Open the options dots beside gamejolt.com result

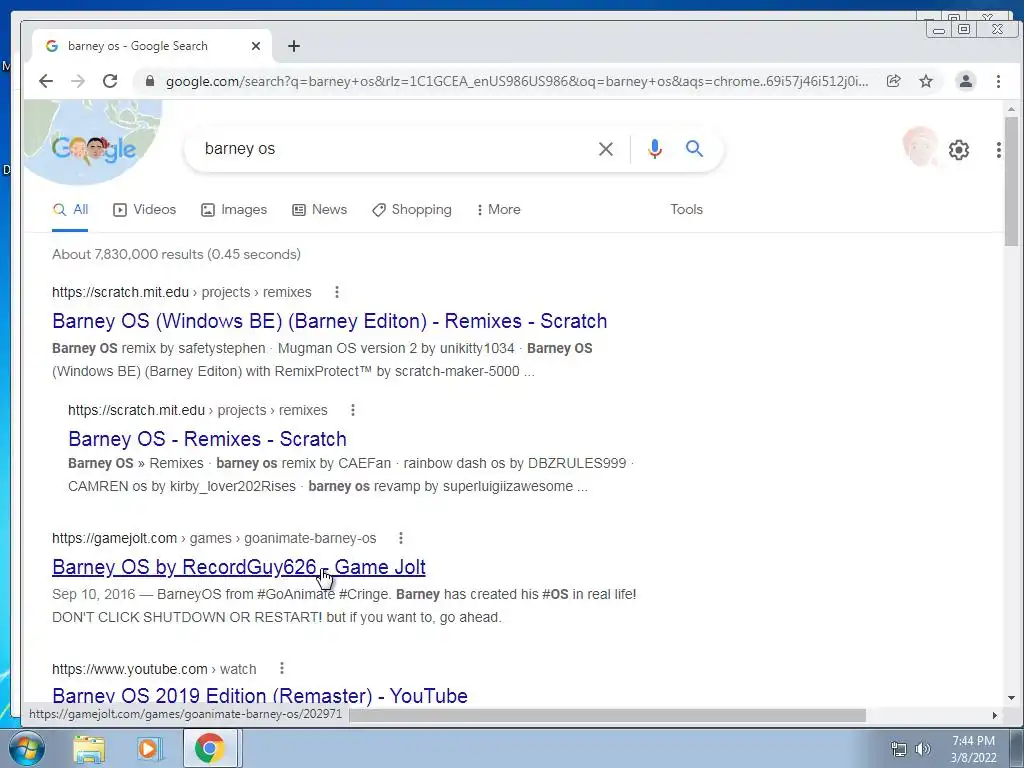pyautogui.click(x=401, y=538)
